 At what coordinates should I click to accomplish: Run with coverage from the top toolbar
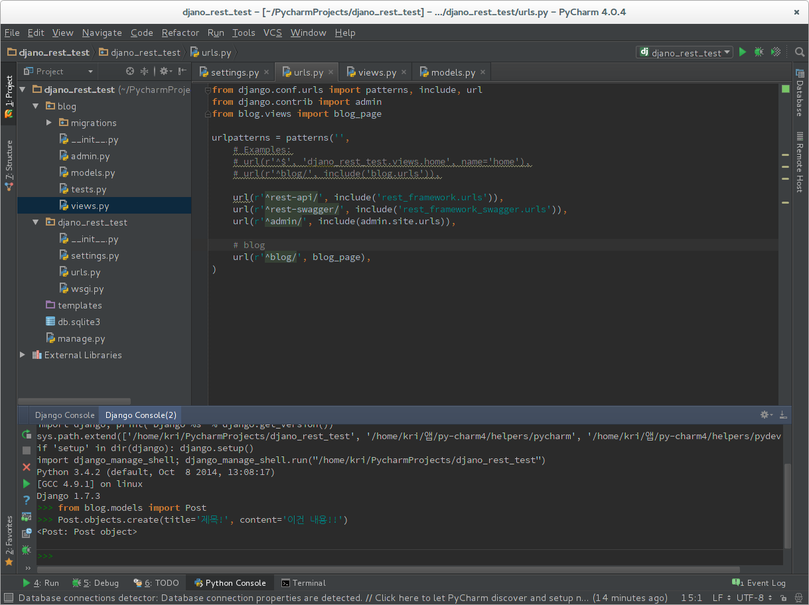[x=775, y=52]
